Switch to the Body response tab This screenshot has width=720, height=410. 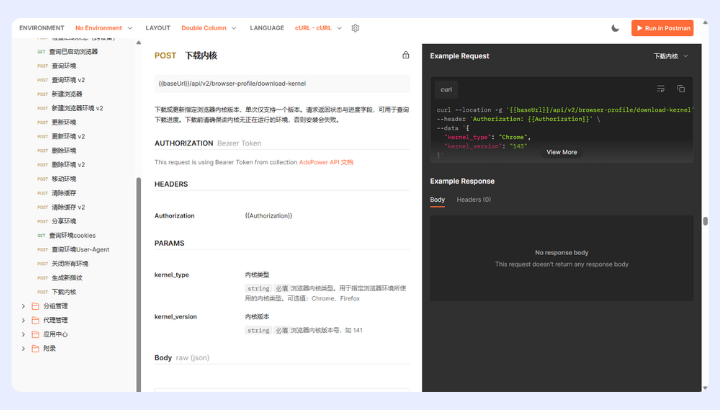pyautogui.click(x=437, y=200)
